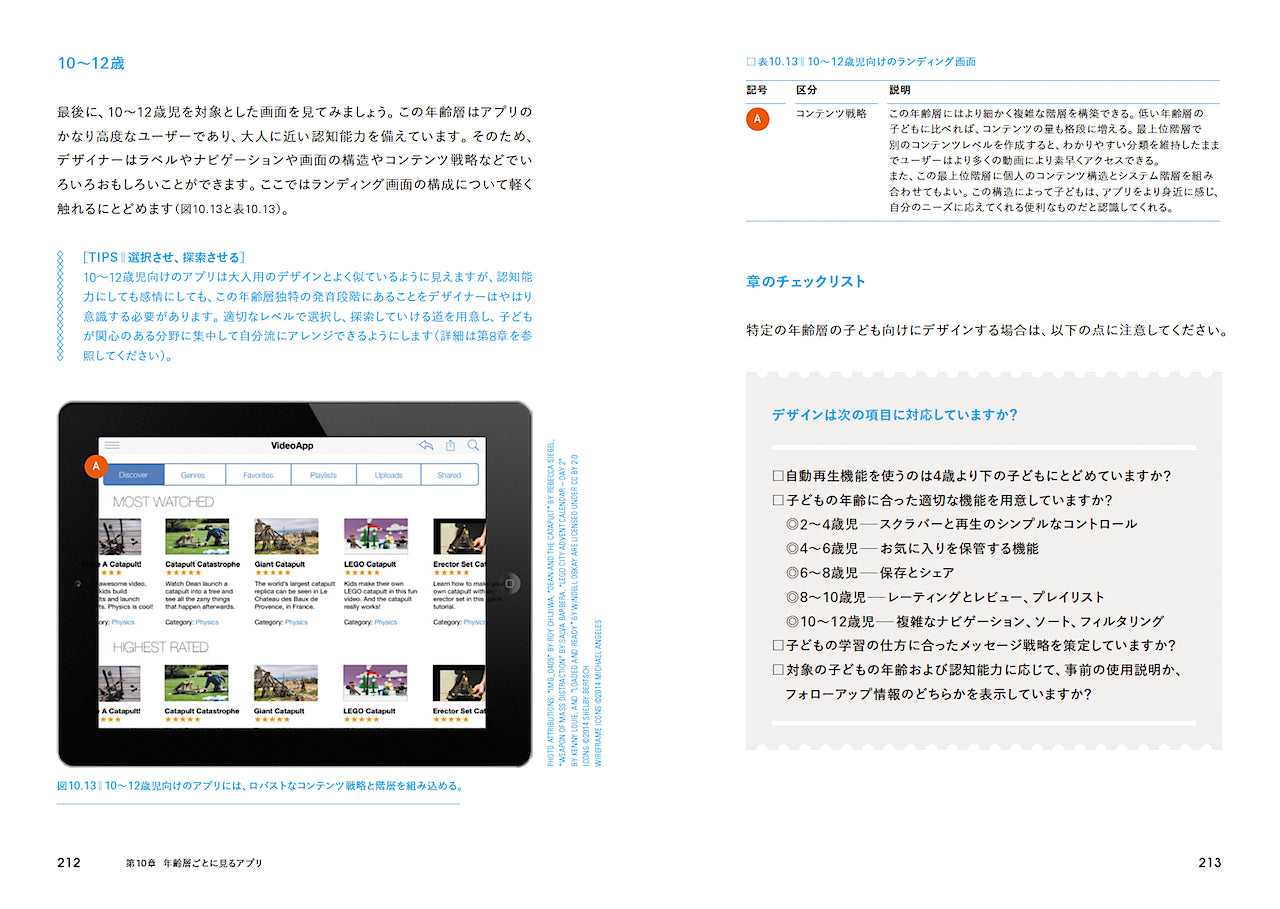Click the 6〜8歳児 保存とシェア line

coord(869,573)
